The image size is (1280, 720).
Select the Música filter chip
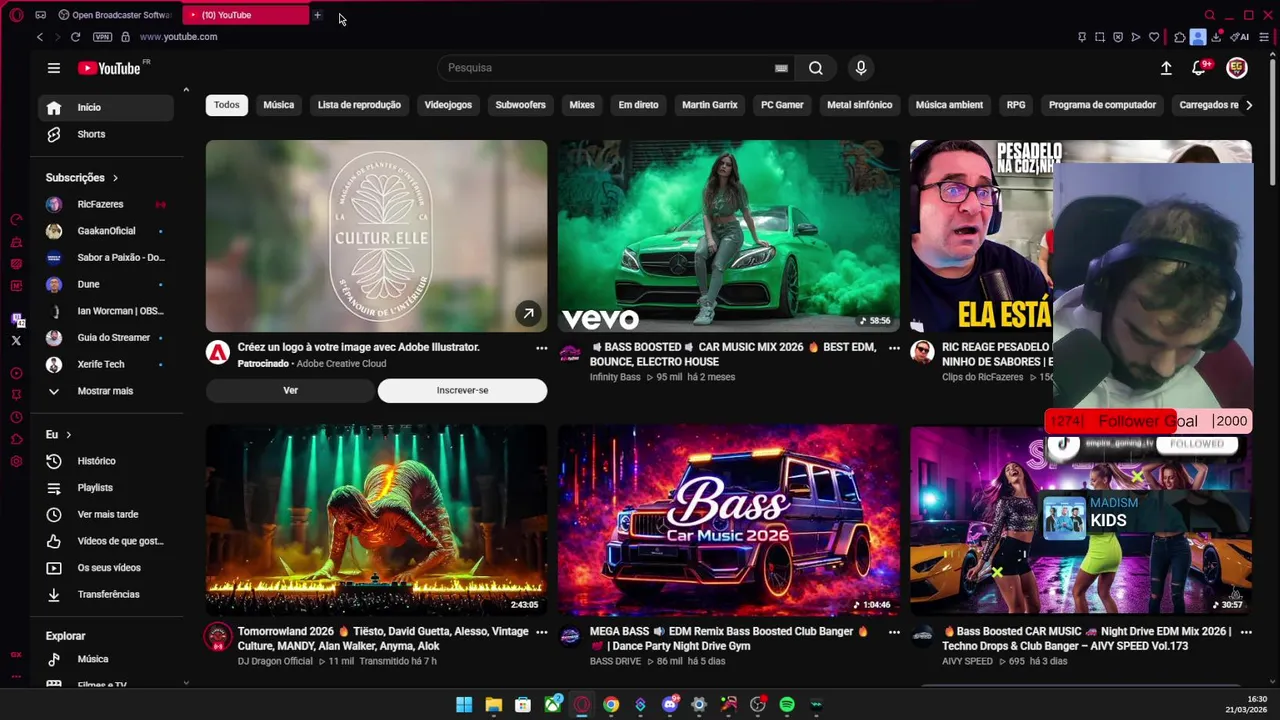coord(278,105)
